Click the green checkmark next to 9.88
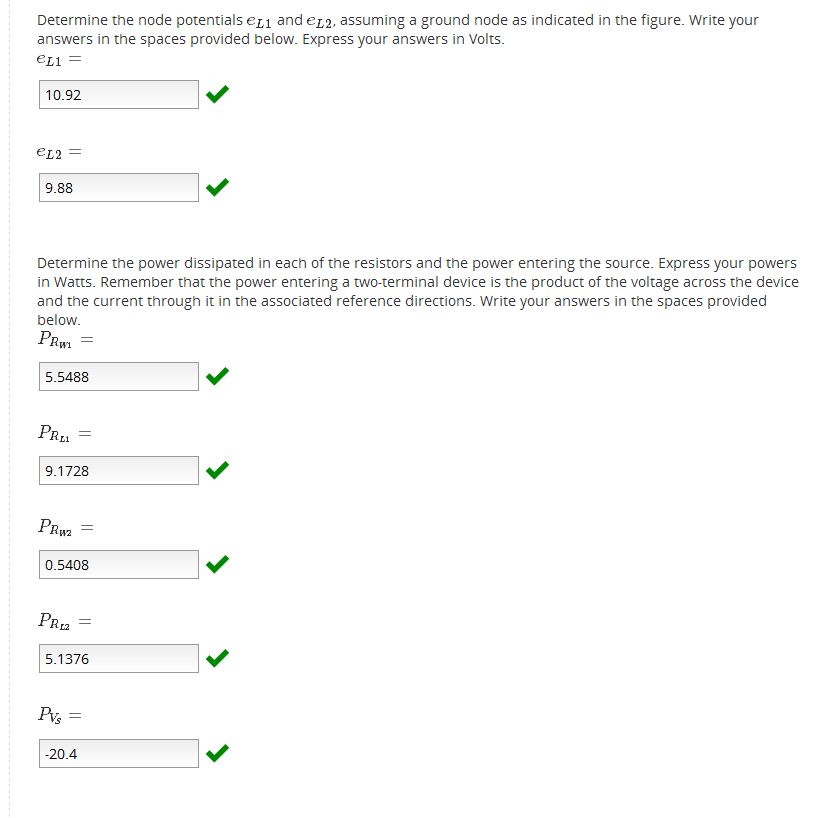This screenshot has height=818, width=821. point(217,187)
